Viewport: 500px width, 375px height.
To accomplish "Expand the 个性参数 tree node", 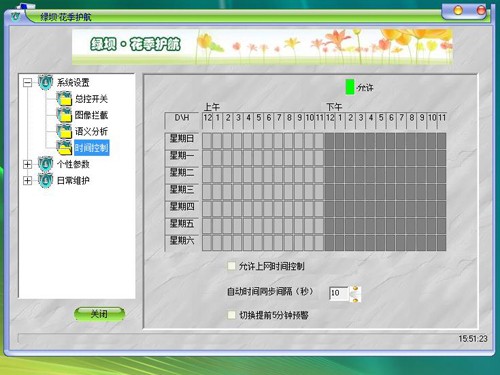I will tap(28, 164).
